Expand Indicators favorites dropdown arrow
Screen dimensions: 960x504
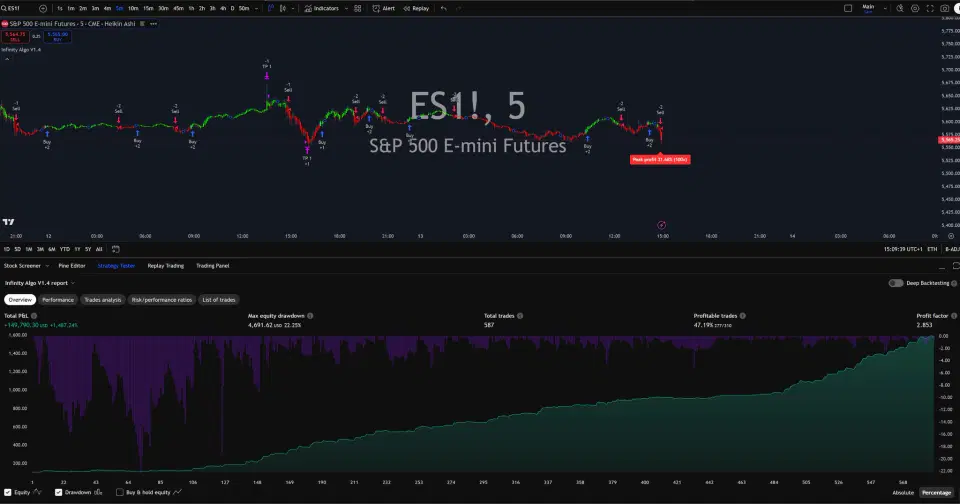[x=347, y=9]
